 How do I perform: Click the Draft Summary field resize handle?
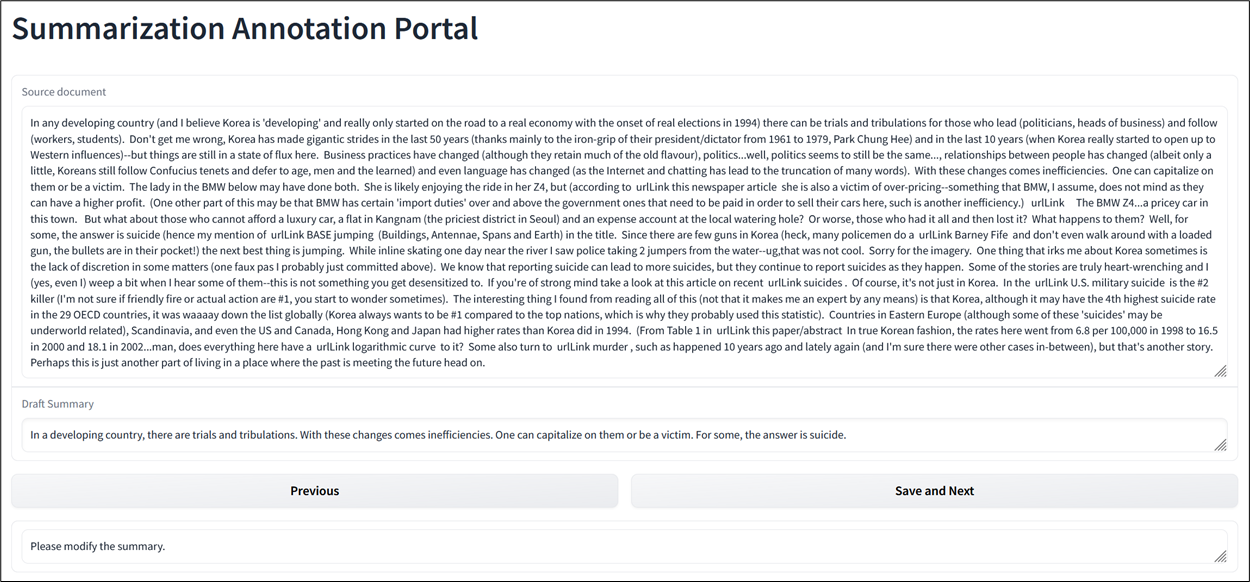[x=1220, y=445]
